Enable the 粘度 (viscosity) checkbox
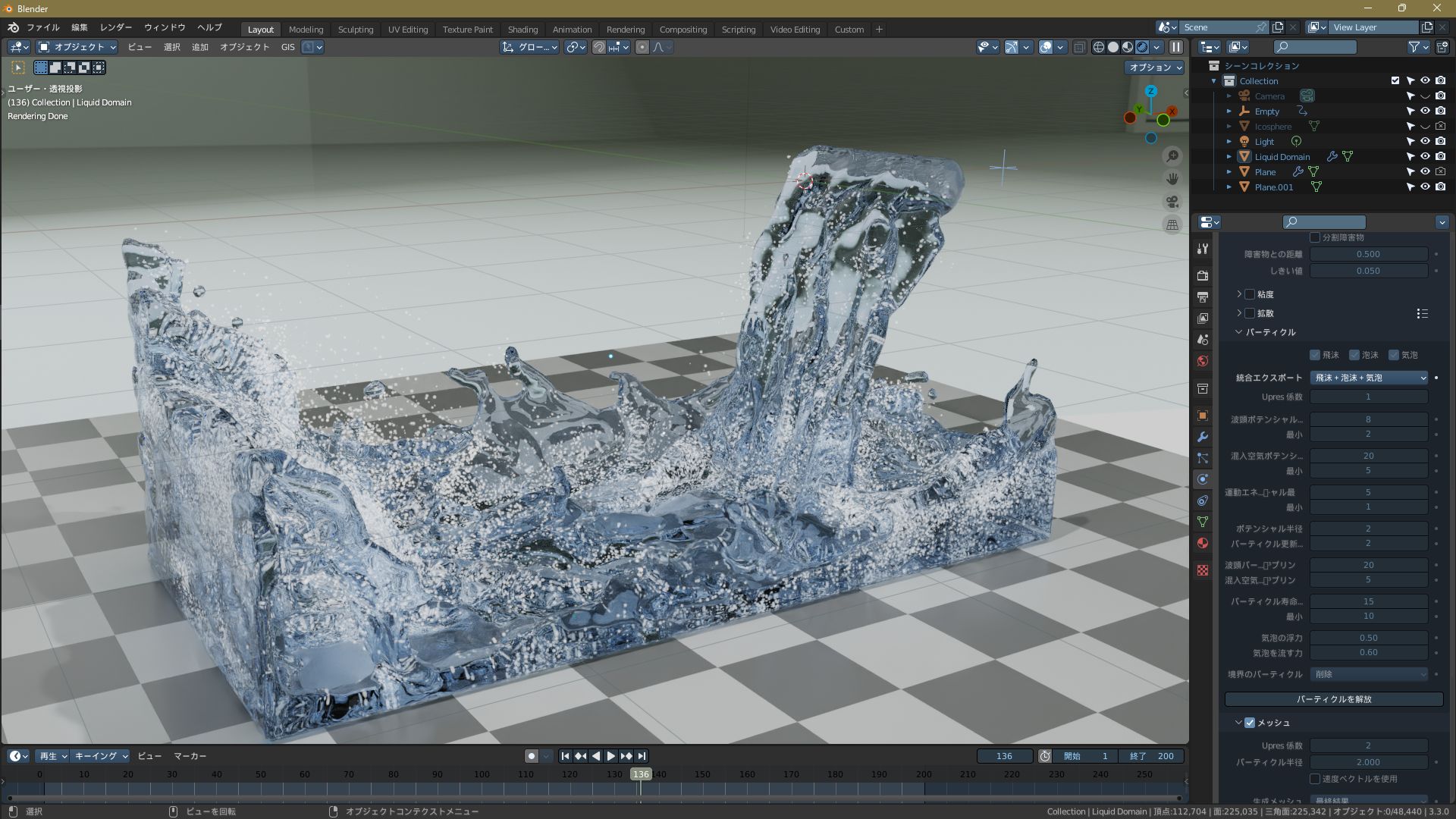The width and height of the screenshot is (1456, 819). [1250, 294]
